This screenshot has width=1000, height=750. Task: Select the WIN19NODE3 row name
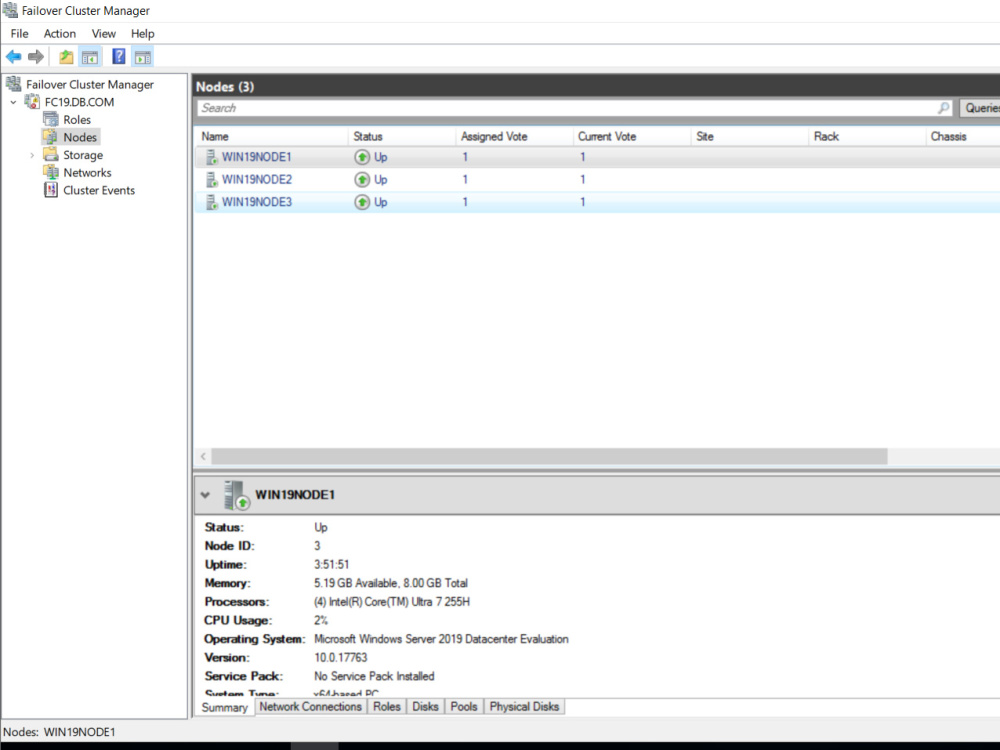pos(256,202)
